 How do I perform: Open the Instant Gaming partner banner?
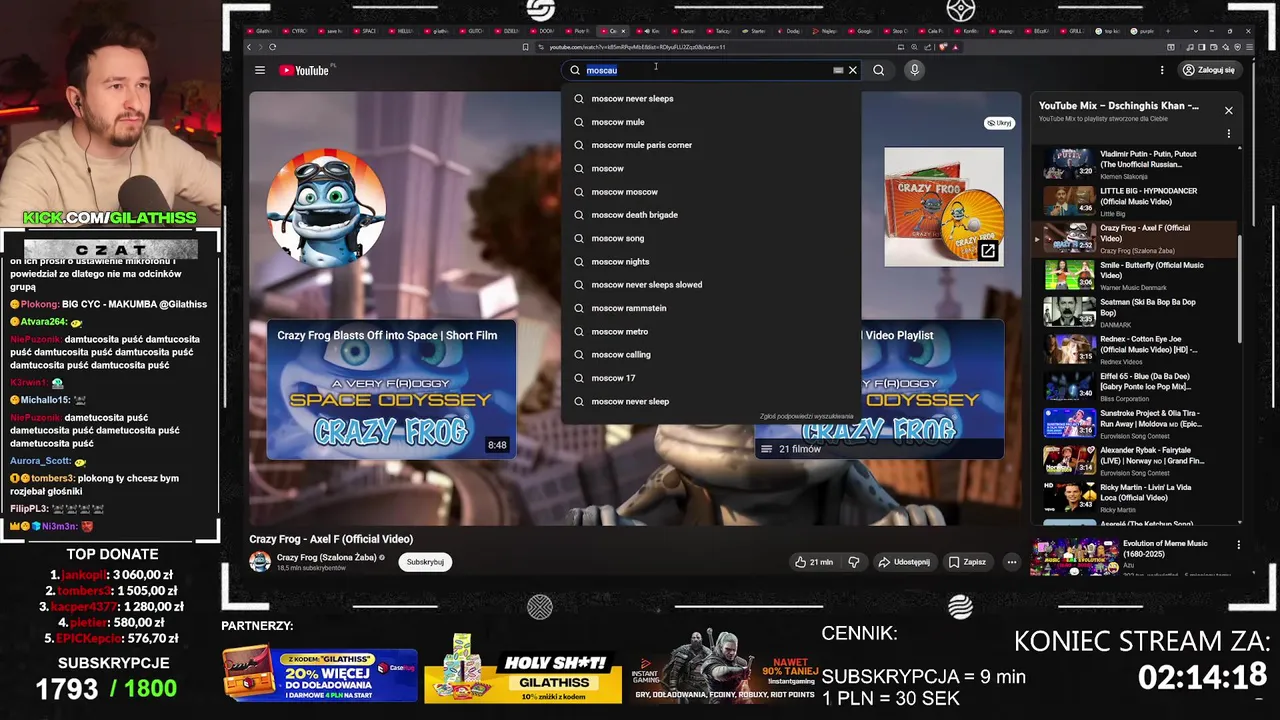(x=725, y=668)
